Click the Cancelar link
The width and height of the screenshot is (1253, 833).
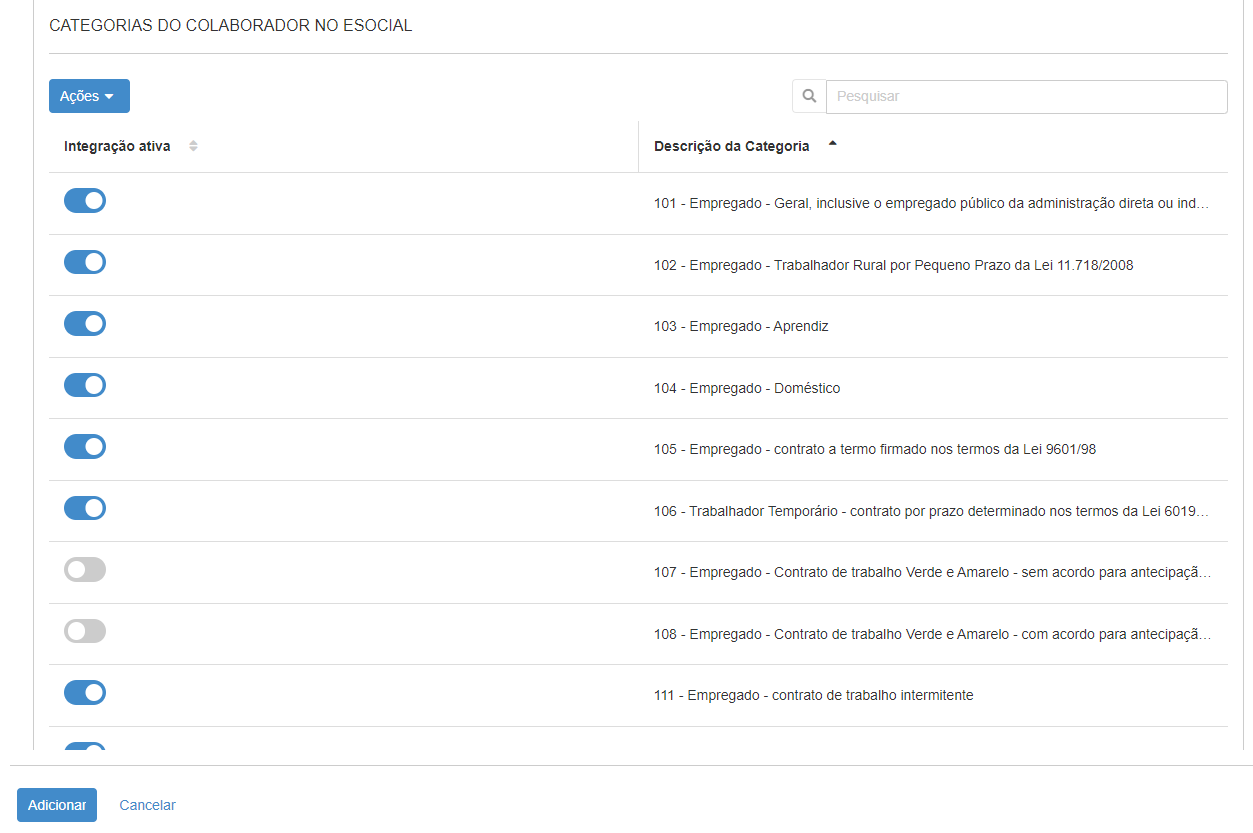[x=146, y=805]
